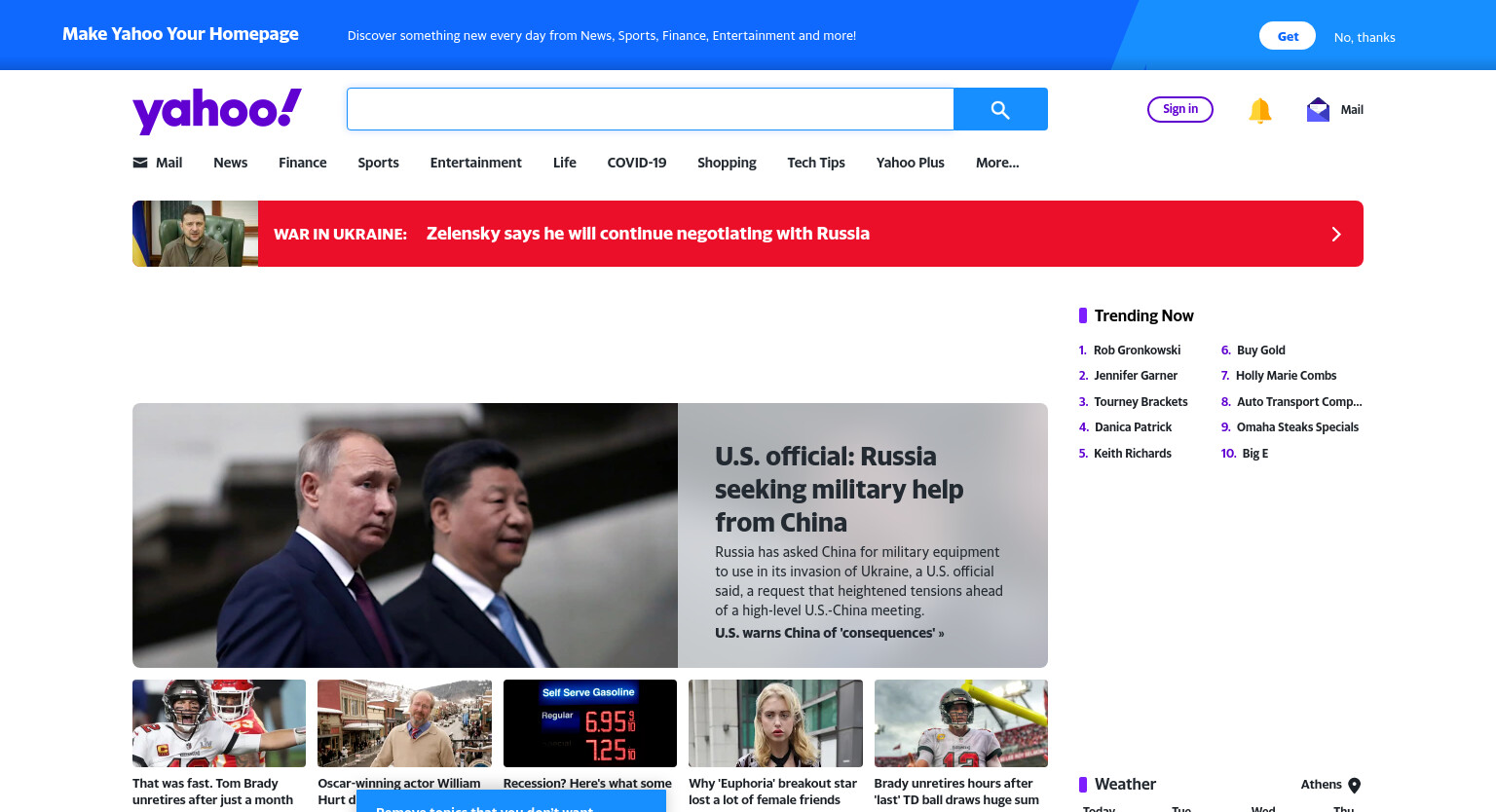
Task: Open COVID-19 in the navigation bar
Action: 637,163
